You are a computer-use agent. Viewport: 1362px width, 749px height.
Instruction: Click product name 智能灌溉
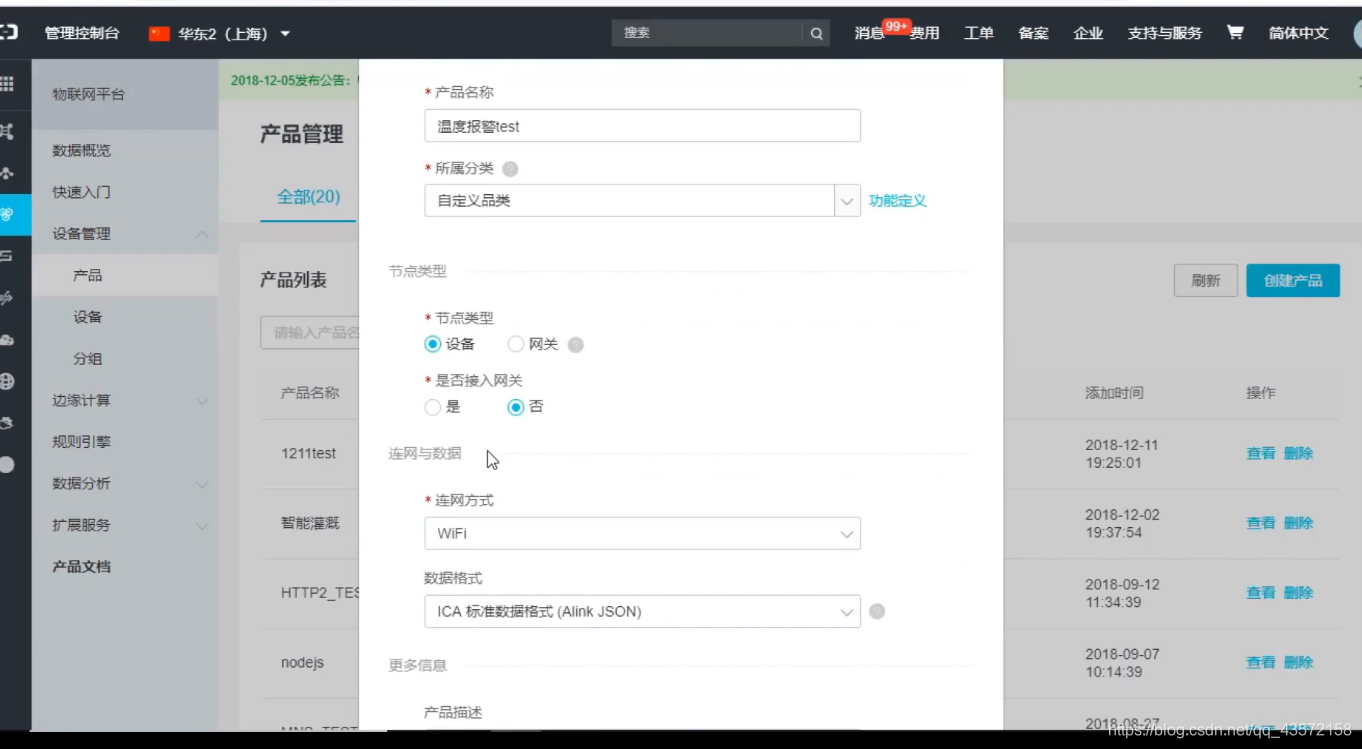pos(310,523)
